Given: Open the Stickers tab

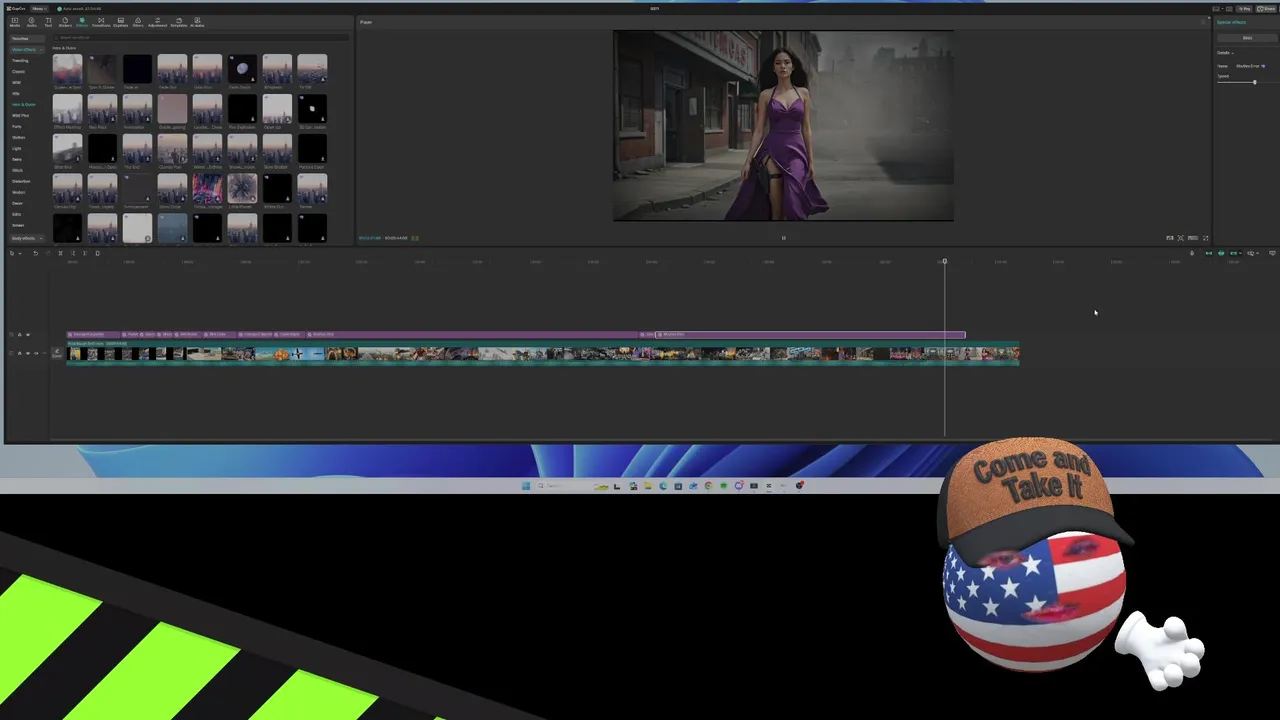Looking at the screenshot, I should (65, 22).
